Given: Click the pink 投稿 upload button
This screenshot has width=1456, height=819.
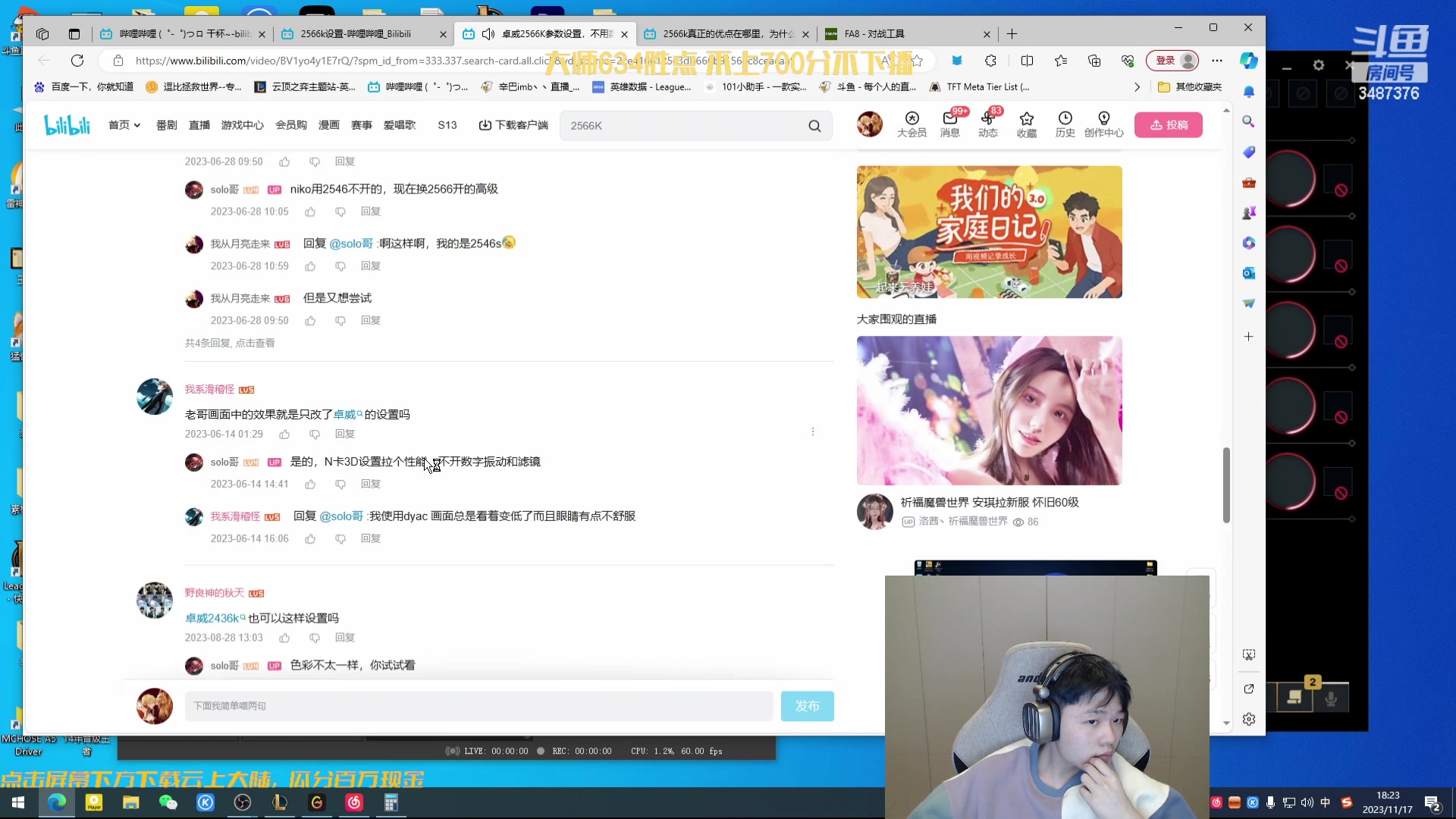Looking at the screenshot, I should pyautogui.click(x=1169, y=124).
